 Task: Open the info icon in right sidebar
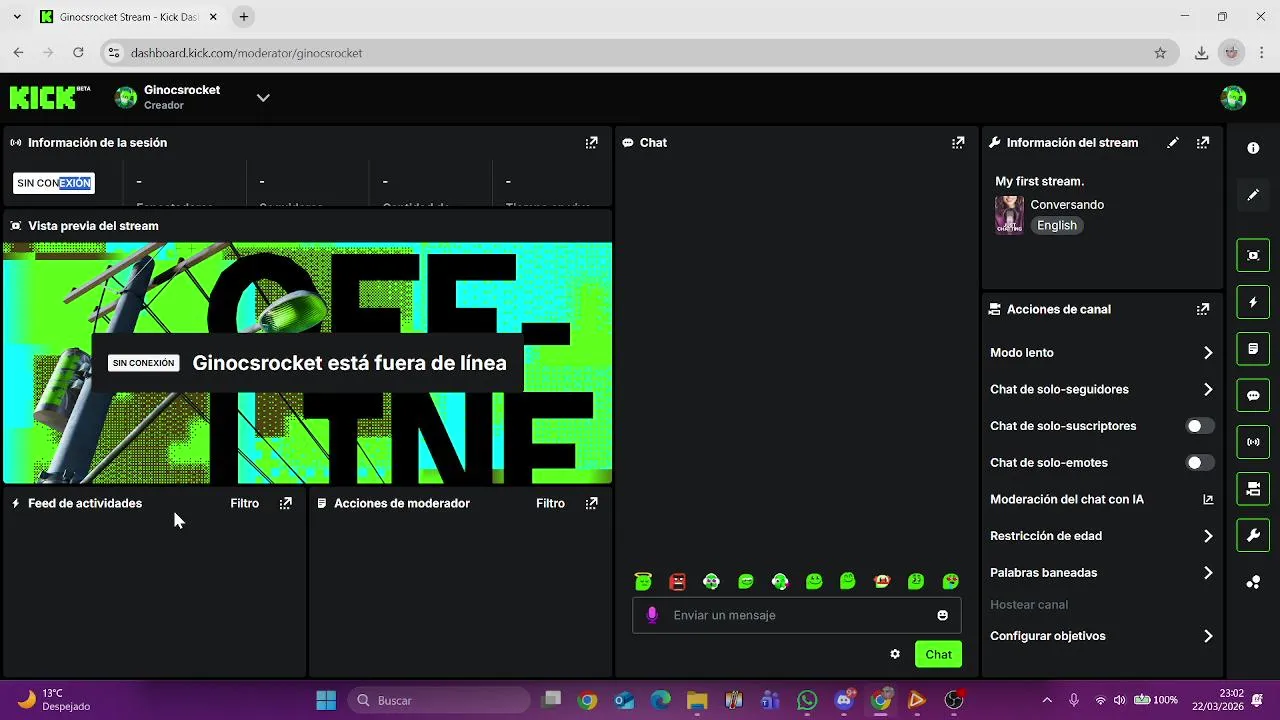[x=1253, y=148]
